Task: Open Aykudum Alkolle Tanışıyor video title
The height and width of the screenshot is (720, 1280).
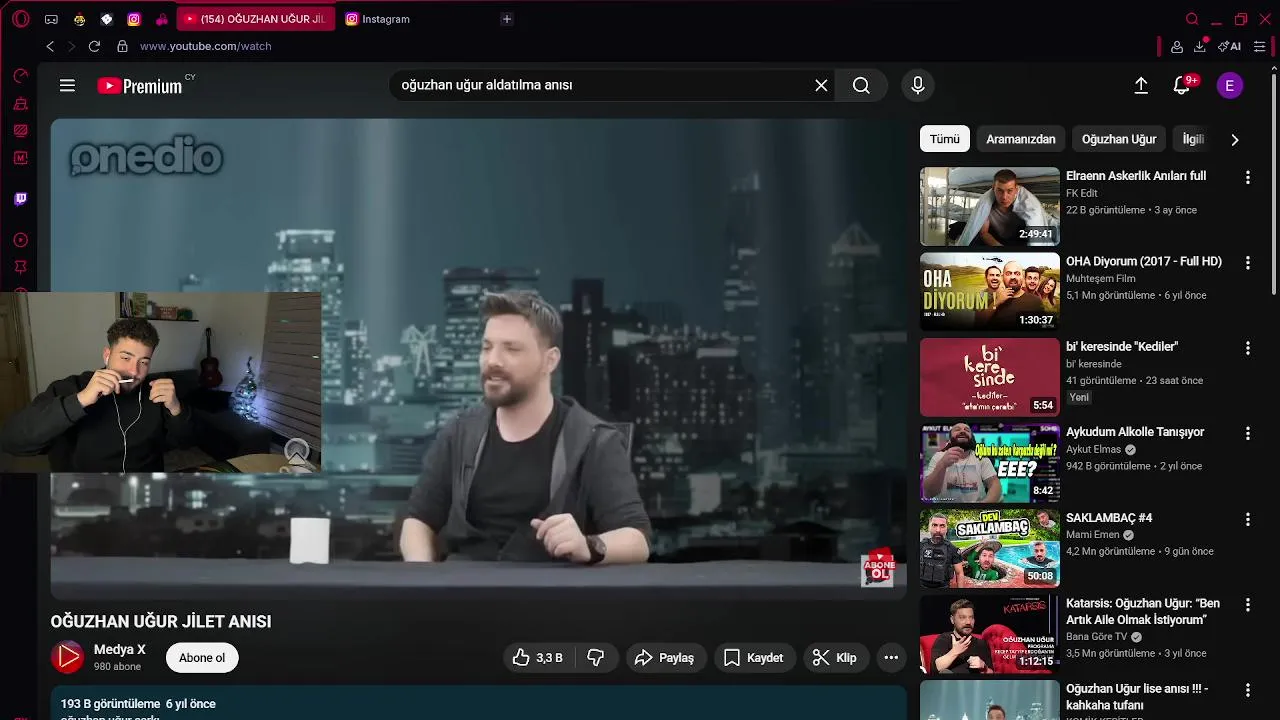Action: (x=1135, y=432)
